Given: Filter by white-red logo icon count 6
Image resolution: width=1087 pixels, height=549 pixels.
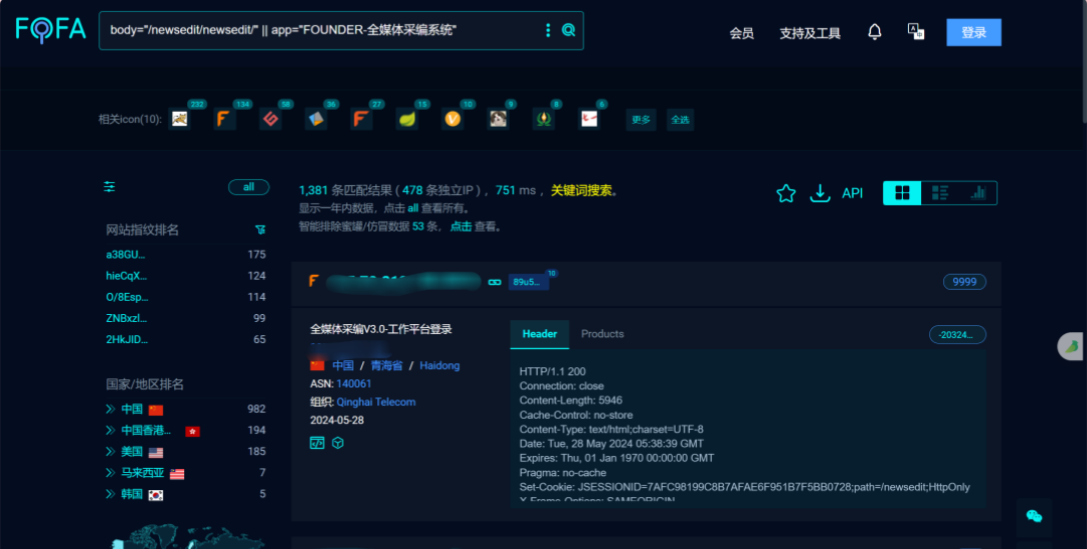Looking at the screenshot, I should [x=589, y=119].
